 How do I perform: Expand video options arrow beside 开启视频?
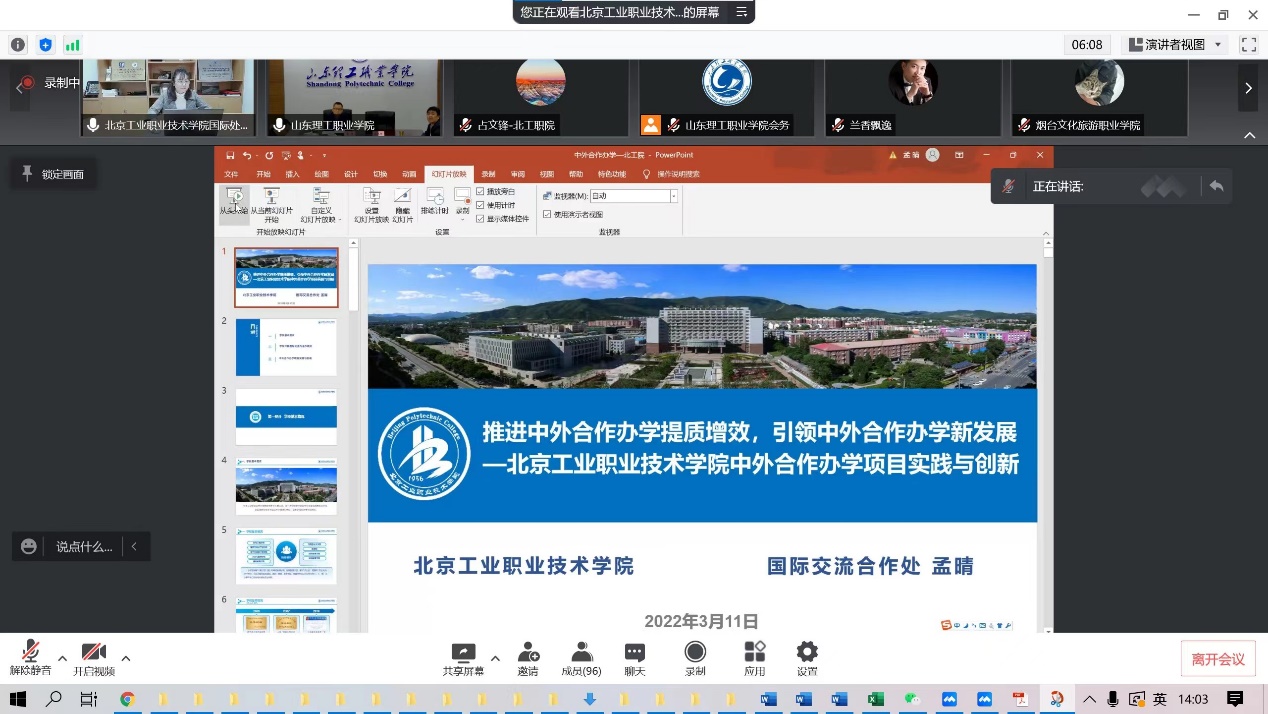pyautogui.click(x=126, y=658)
